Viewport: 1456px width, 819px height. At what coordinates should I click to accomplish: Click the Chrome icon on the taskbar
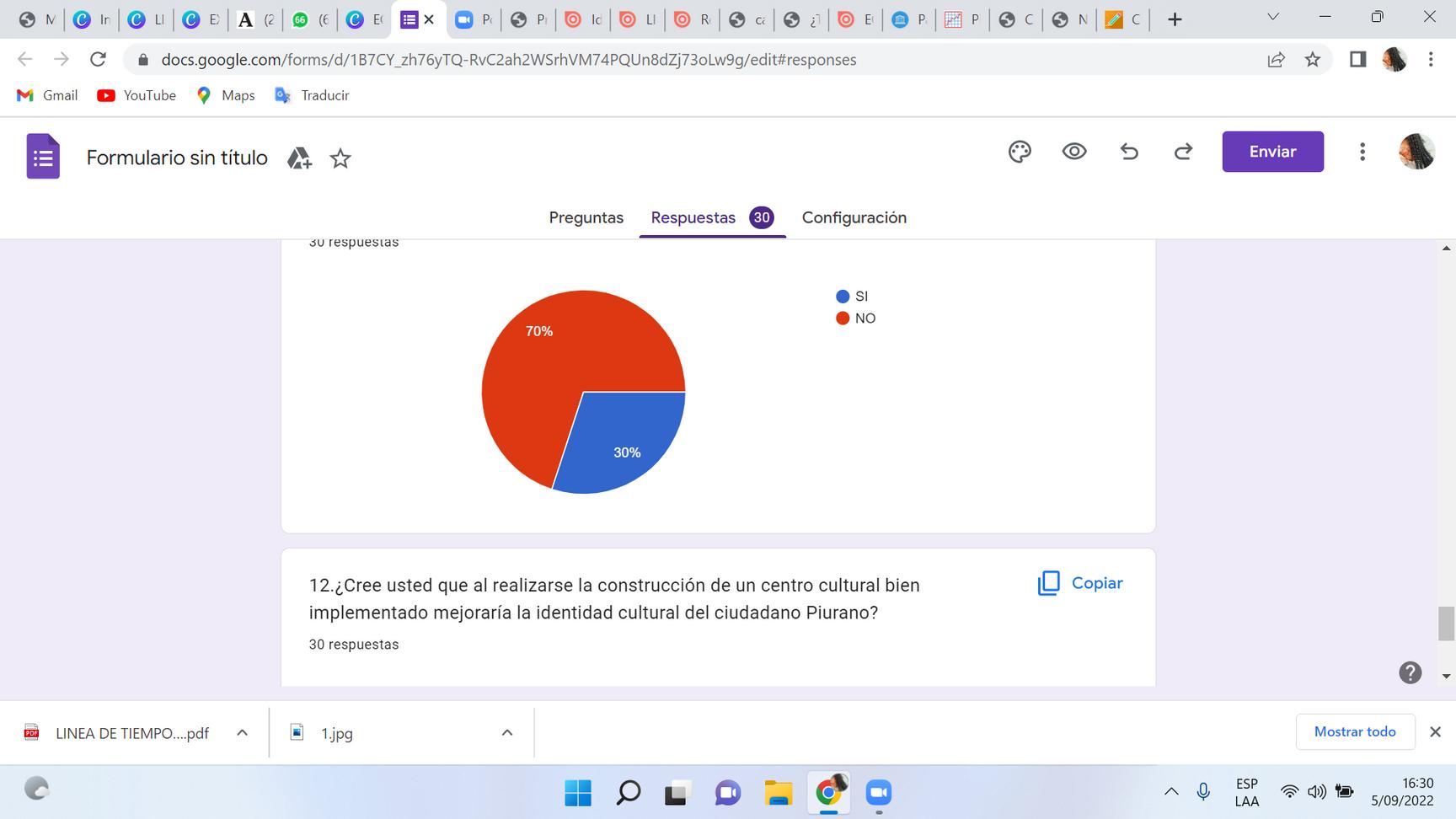coord(829,792)
